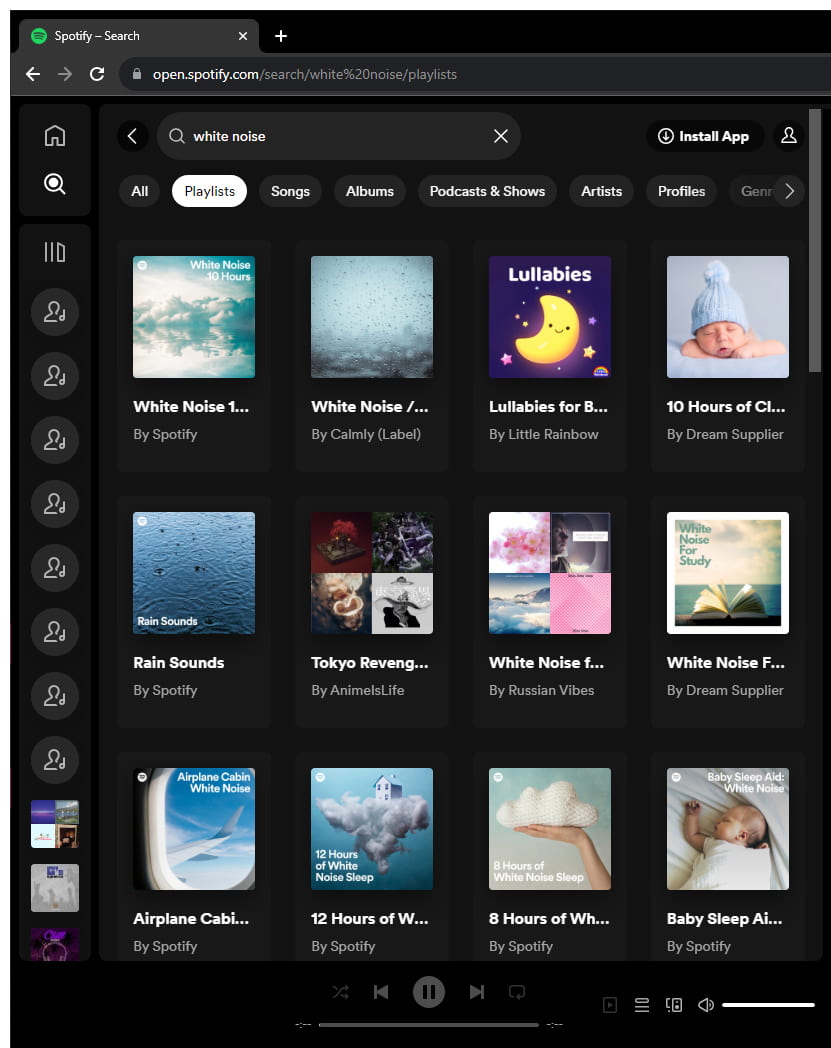Clear the white noise search query
The height and width of the screenshot is (1048, 831).
(501, 136)
